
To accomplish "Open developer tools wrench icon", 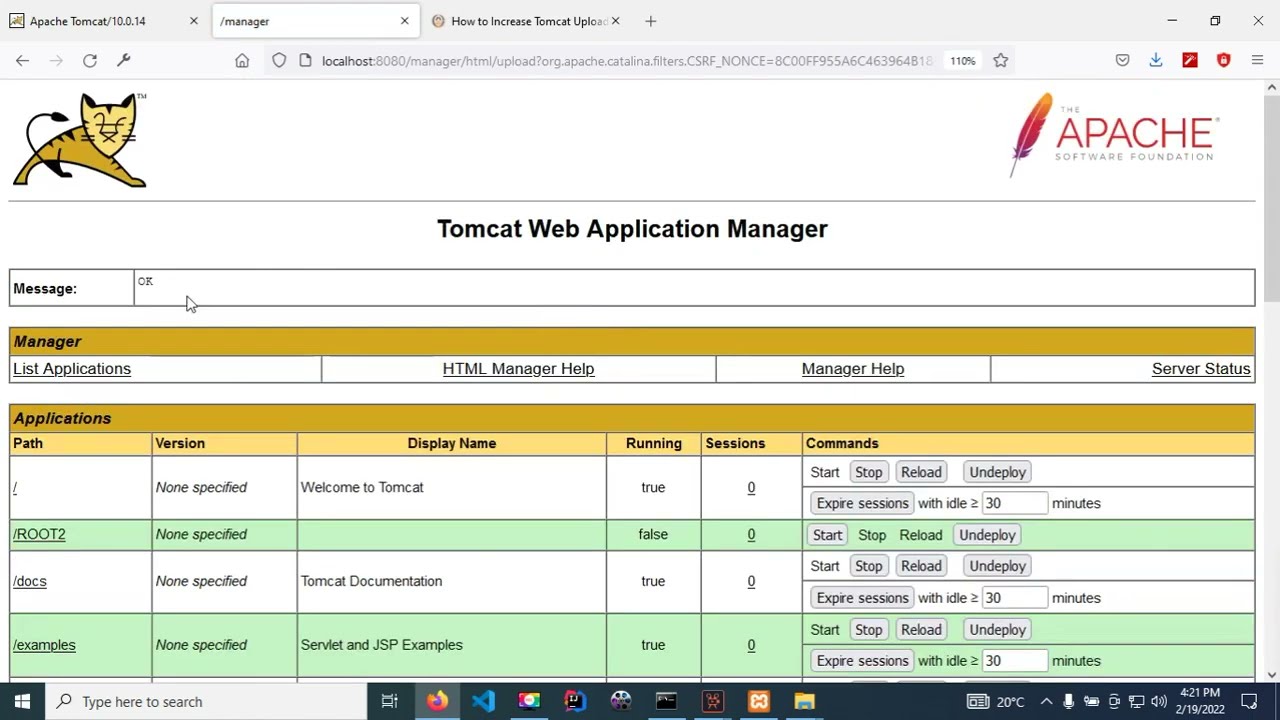I will [124, 61].
